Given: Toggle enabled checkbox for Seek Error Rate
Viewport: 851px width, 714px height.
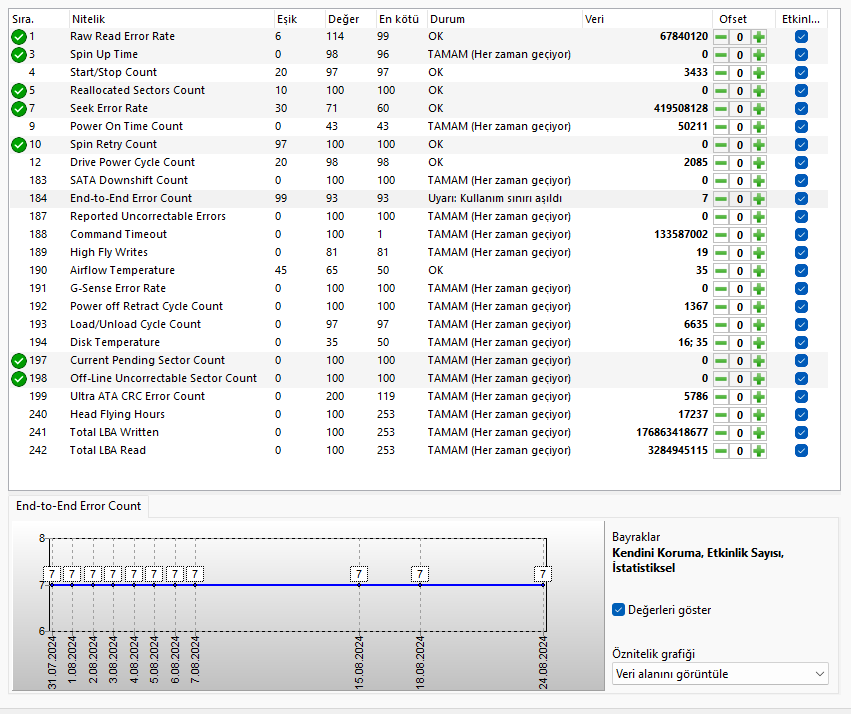Looking at the screenshot, I should click(801, 109).
